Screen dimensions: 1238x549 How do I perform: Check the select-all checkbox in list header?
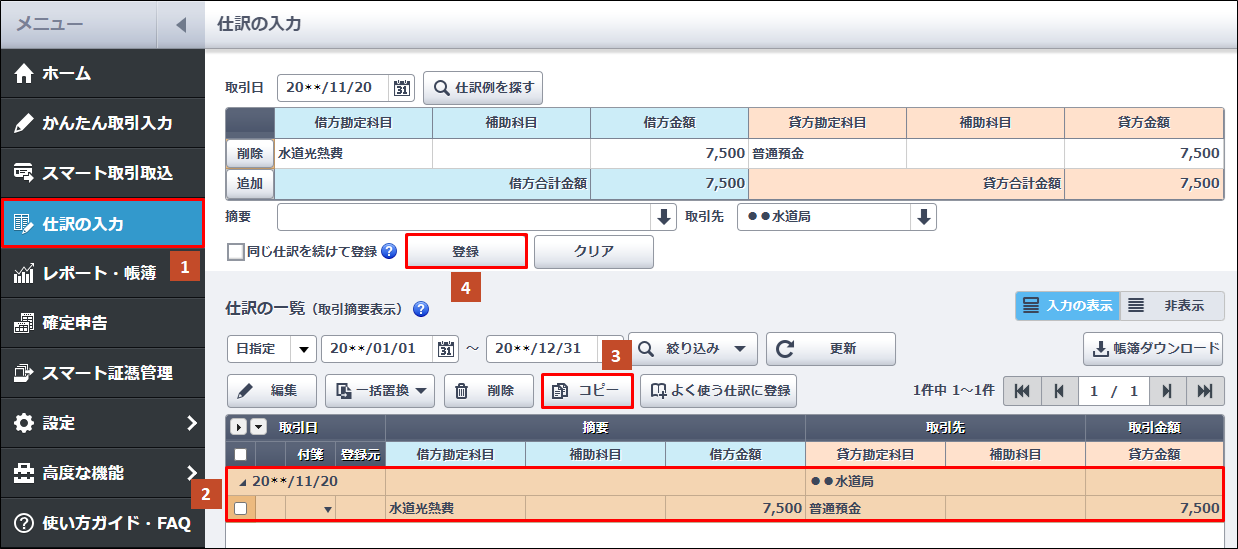(241, 455)
